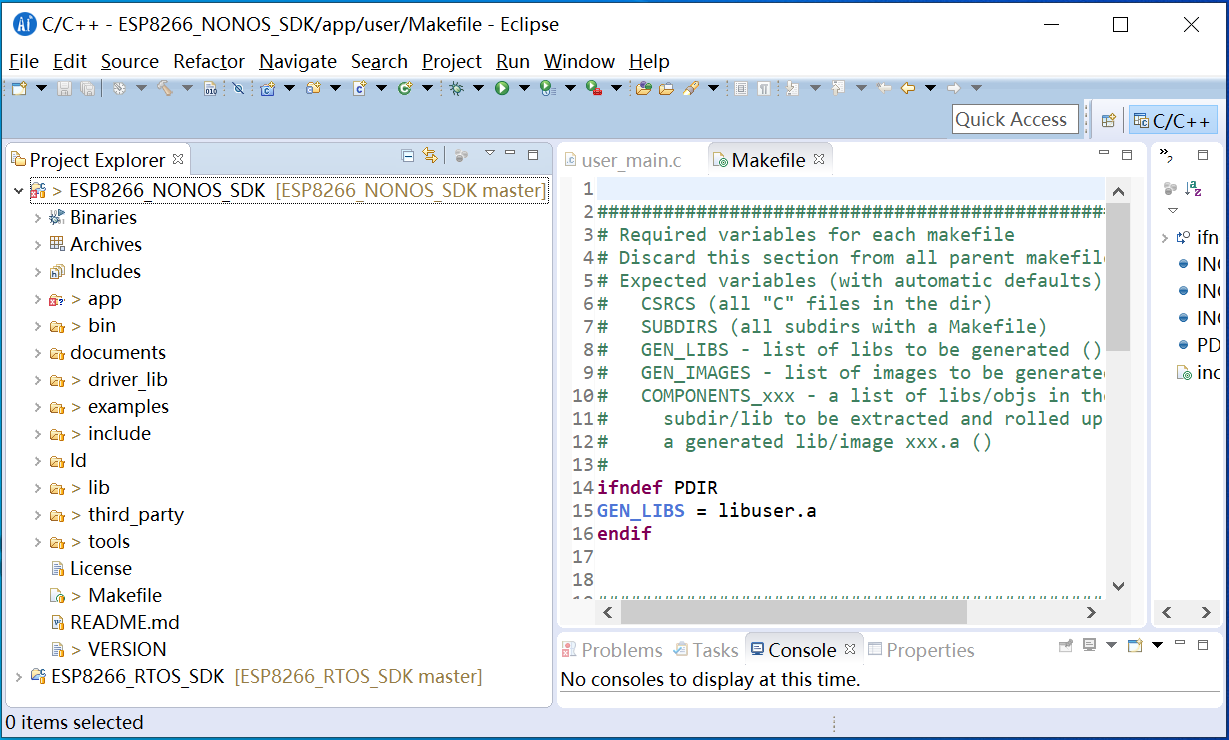Screen dimensions: 1229x740
Task: Select the C/C++ perspective button
Action: (x=1173, y=120)
